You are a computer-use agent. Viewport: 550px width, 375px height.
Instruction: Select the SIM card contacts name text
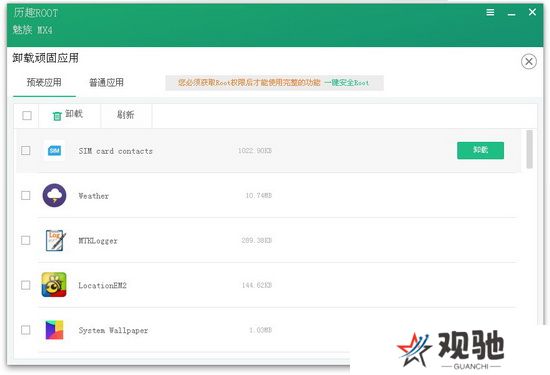click(x=116, y=151)
